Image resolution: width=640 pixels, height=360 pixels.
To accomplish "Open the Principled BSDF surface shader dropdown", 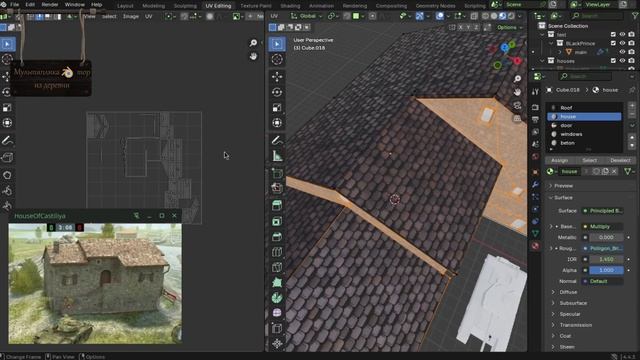I will click(x=603, y=211).
